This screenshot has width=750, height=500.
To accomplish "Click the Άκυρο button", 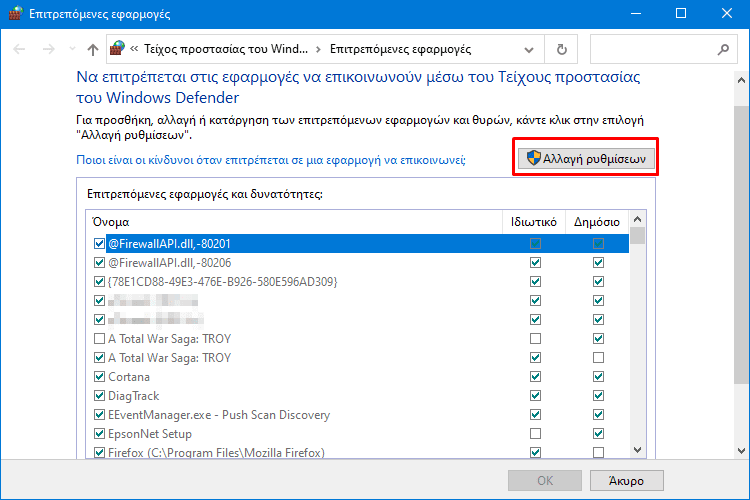I will [x=627, y=480].
